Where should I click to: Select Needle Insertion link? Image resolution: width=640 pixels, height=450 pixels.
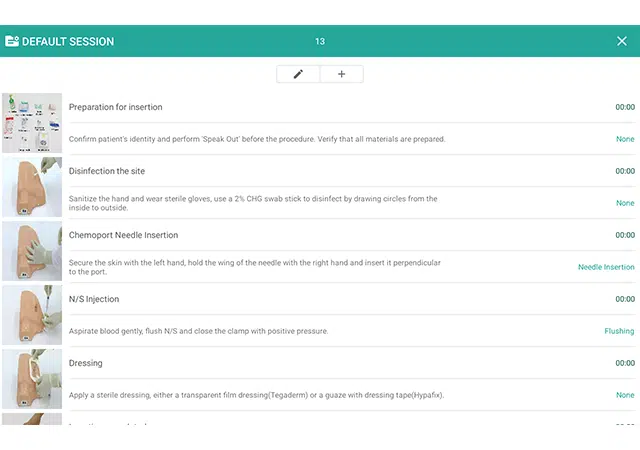[606, 267]
